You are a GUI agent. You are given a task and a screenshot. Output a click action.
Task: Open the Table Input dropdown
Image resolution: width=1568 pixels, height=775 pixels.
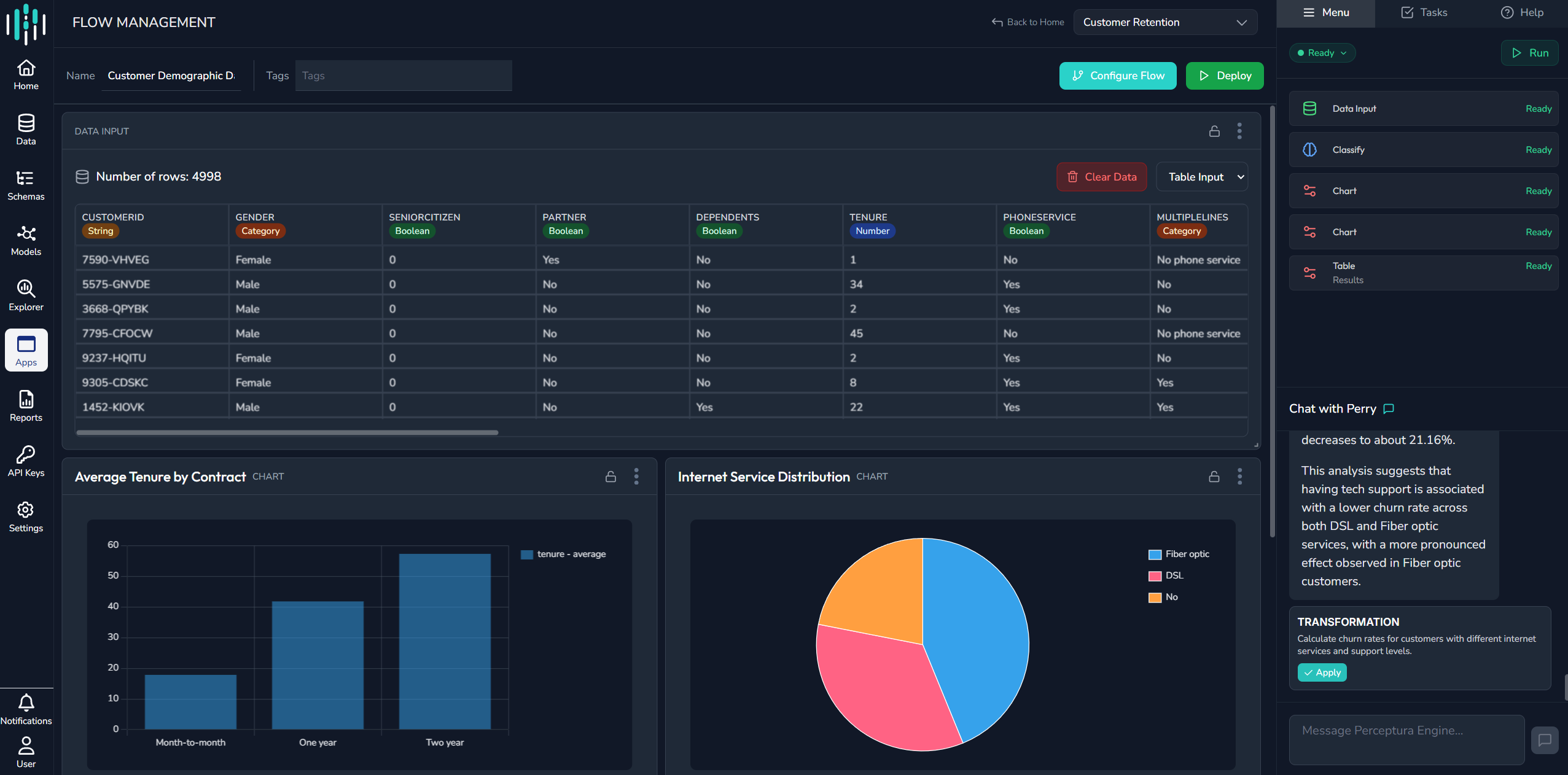(1201, 177)
